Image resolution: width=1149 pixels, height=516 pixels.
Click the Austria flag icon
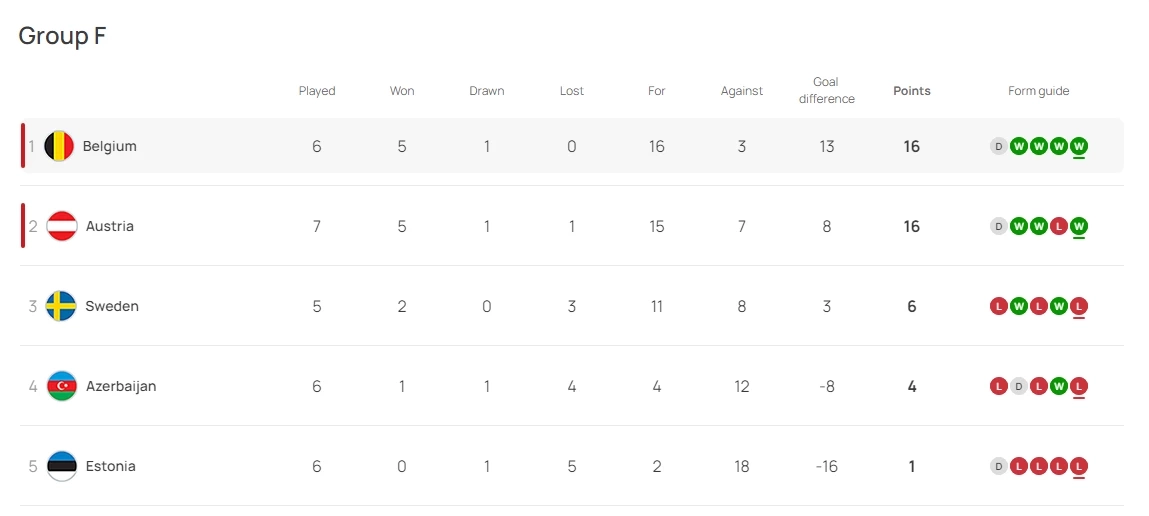click(62, 226)
